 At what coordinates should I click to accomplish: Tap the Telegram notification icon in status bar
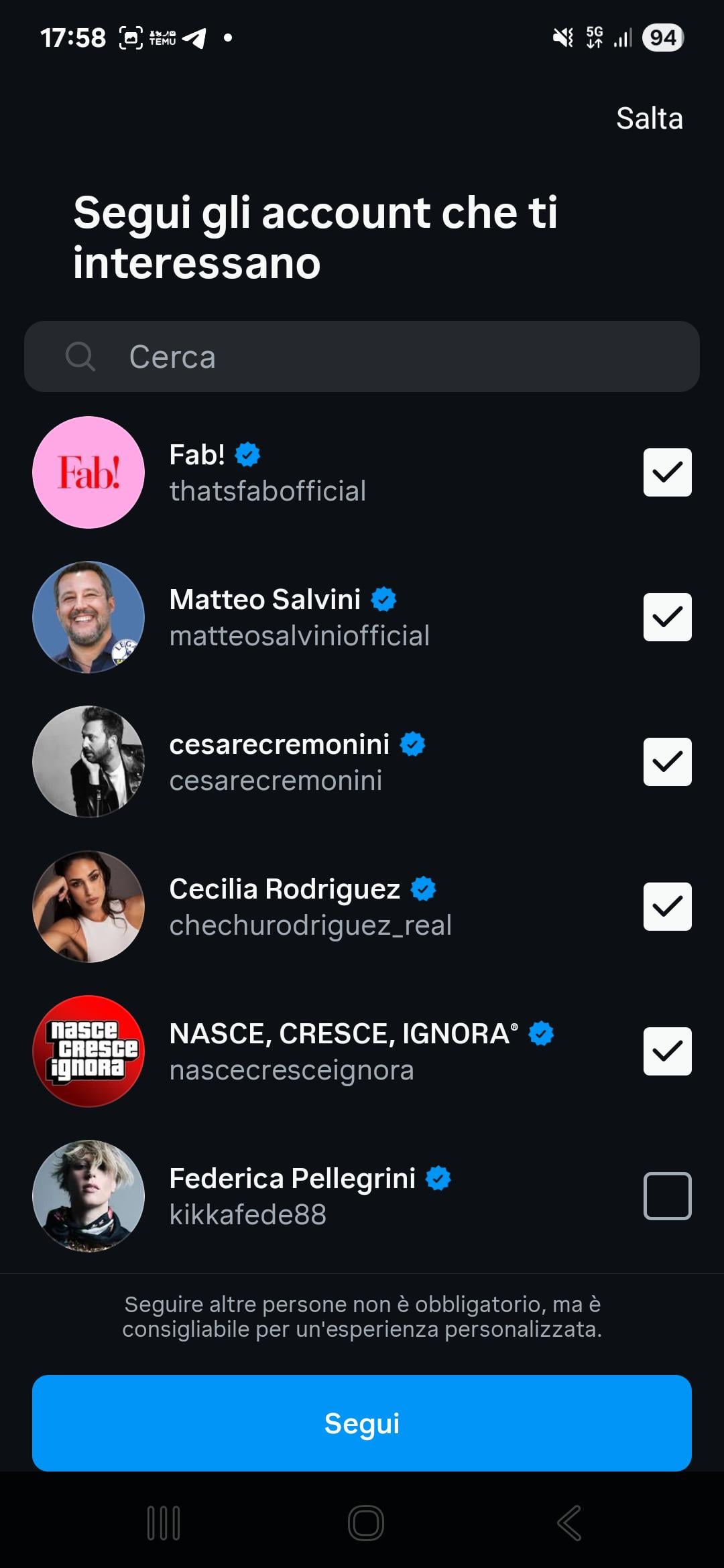[x=194, y=38]
